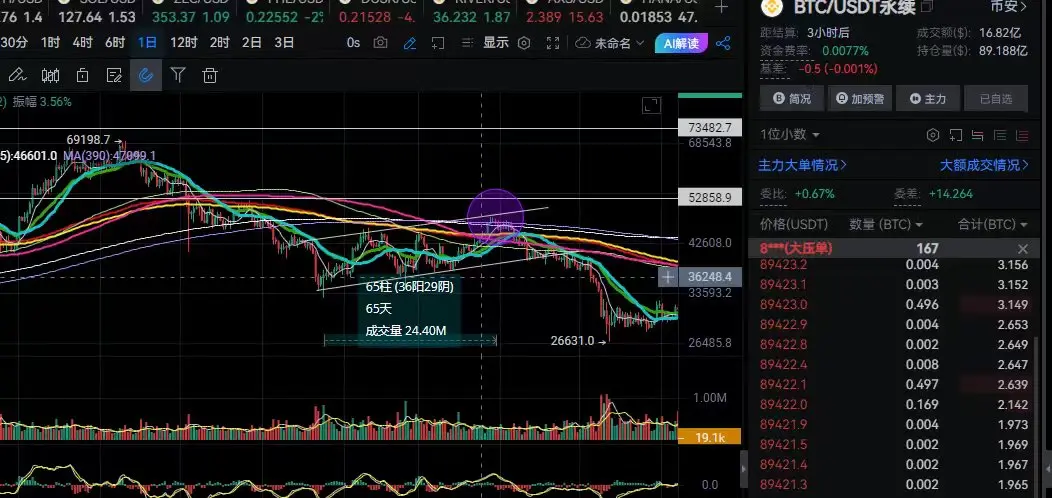Dismiss the 大压单 row with its X
This screenshot has height=498, width=1052.
tap(1022, 248)
